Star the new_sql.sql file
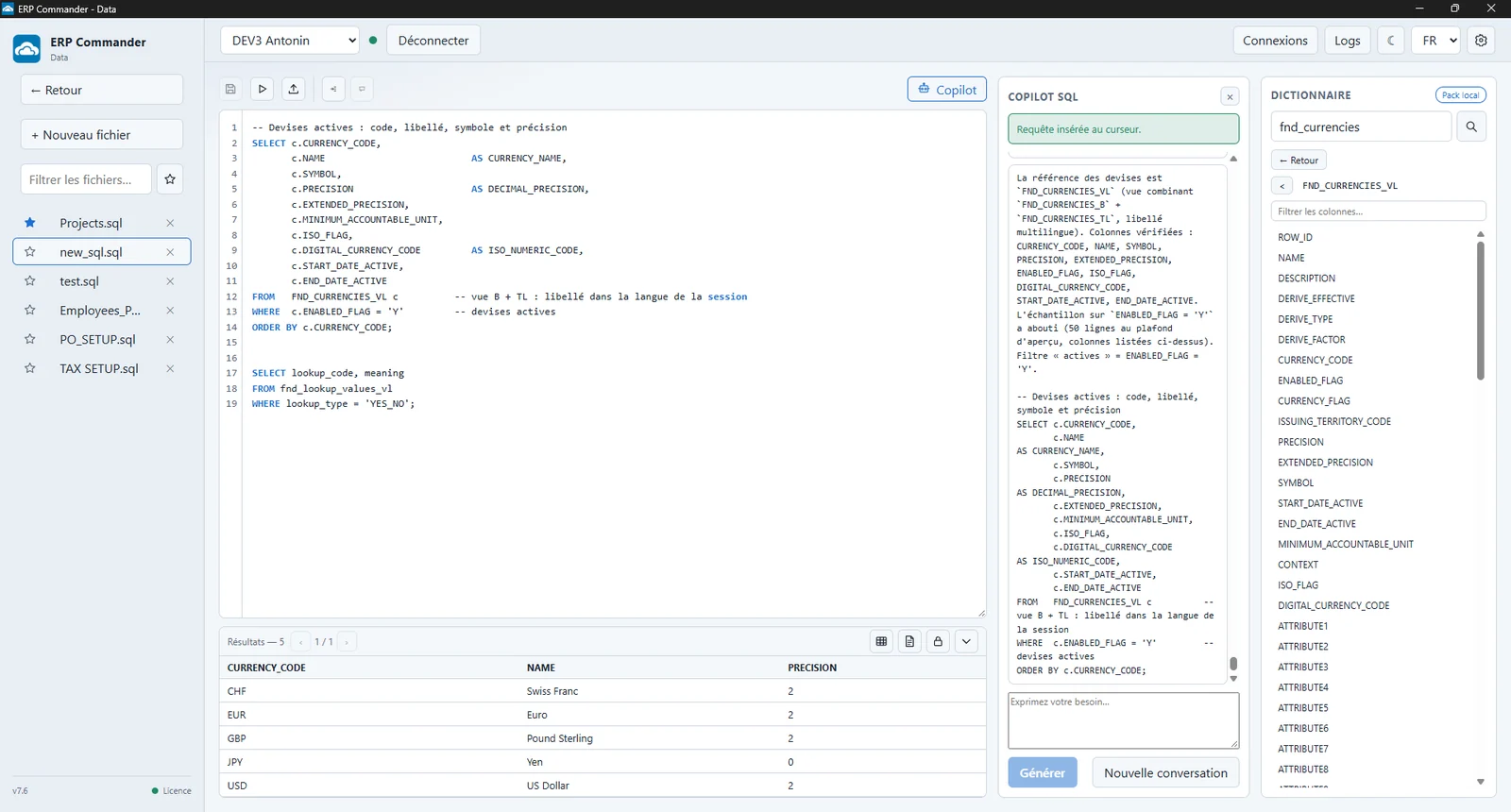This screenshot has height=812, width=1511. (30, 252)
